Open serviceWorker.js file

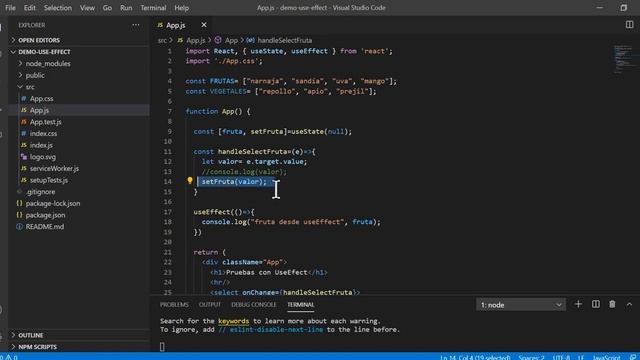click(x=54, y=168)
